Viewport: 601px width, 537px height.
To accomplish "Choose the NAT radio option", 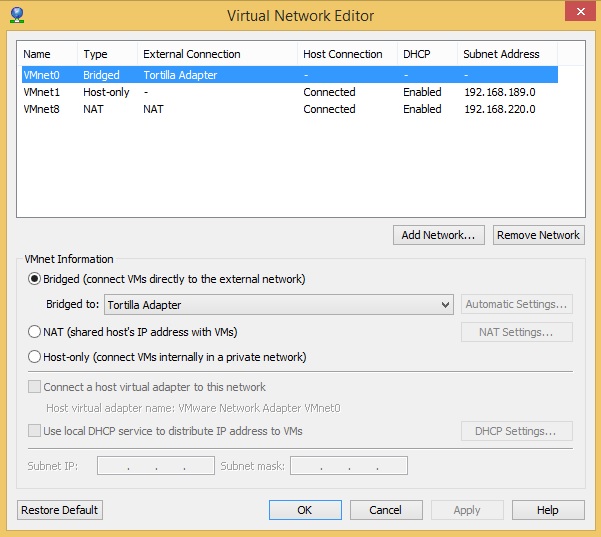I will (35, 331).
